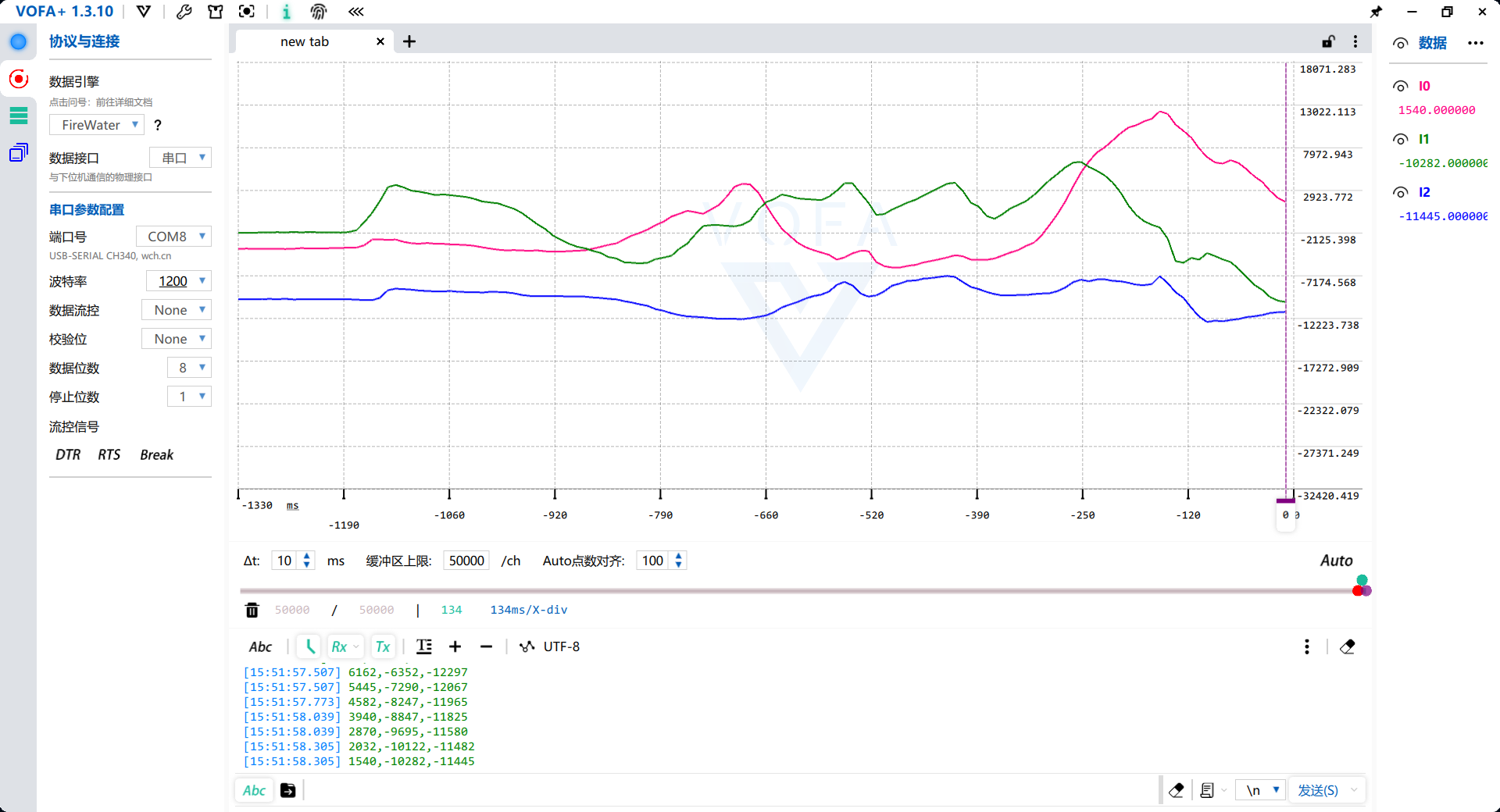Toggle the DTR signal
Viewport: 1500px width, 812px height.
point(68,454)
